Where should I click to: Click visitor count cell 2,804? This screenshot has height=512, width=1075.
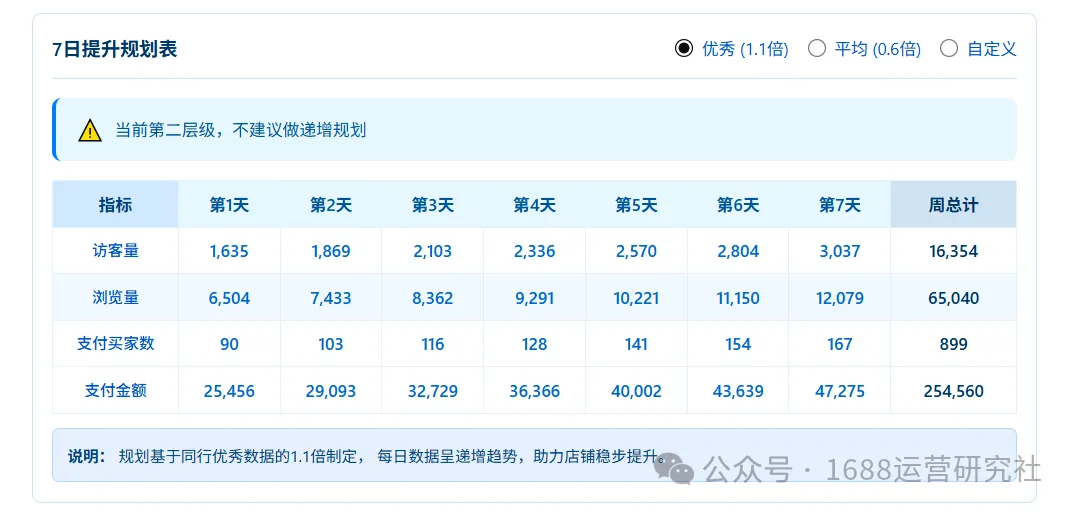[738, 252]
